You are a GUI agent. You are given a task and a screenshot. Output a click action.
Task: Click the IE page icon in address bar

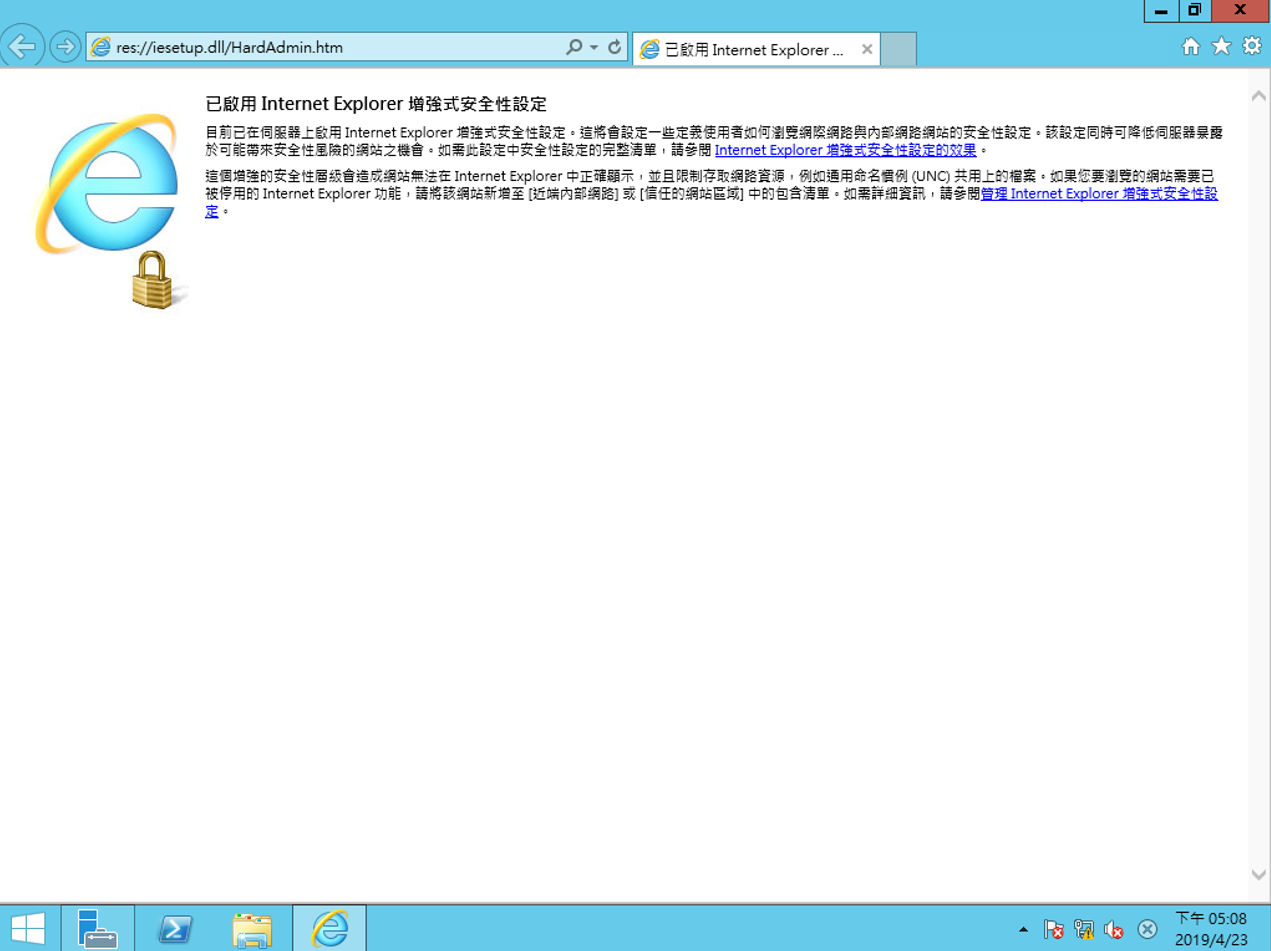click(x=101, y=47)
